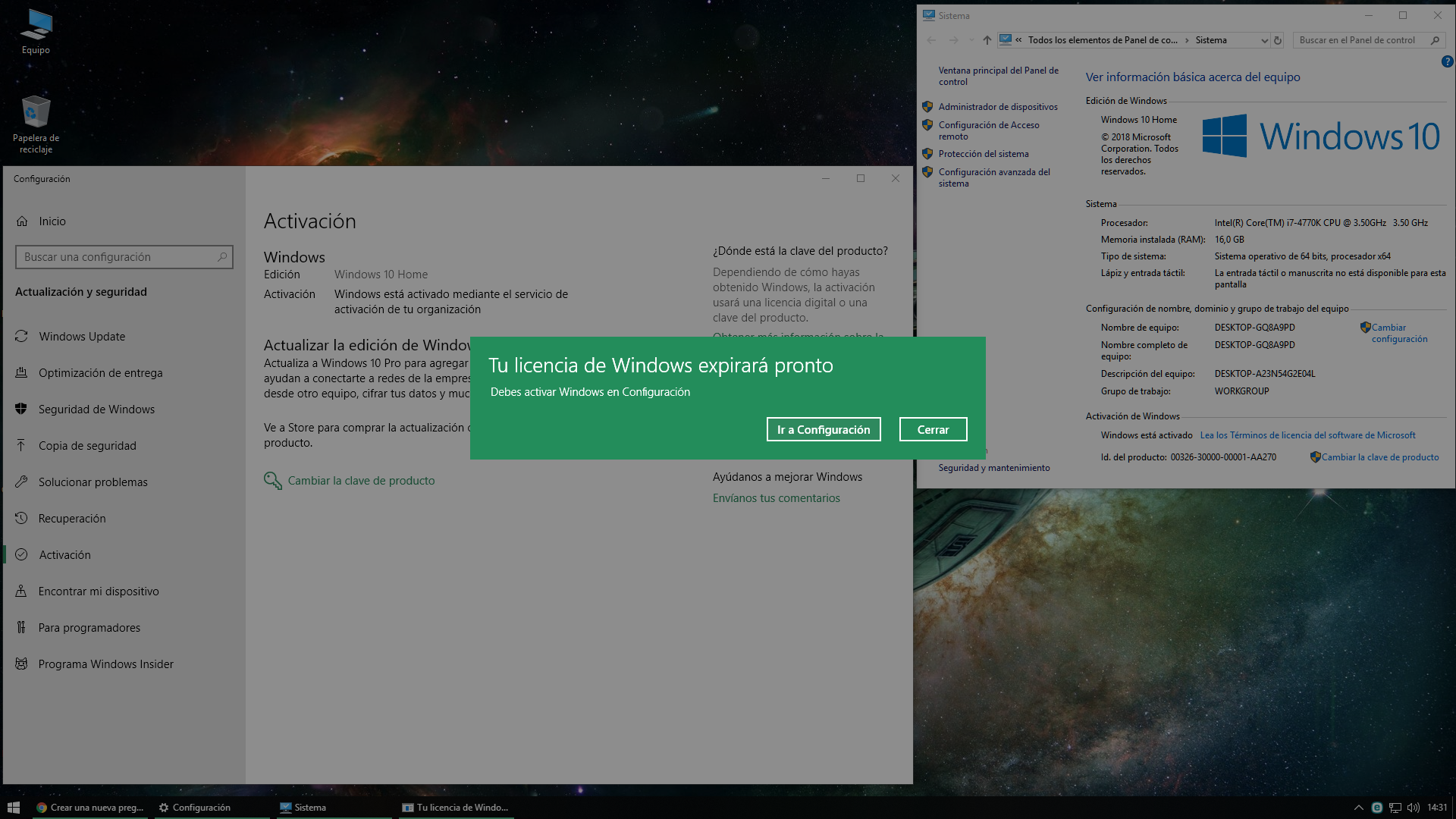
Task: Click the Seguridad de Windows shield icon
Action: pyautogui.click(x=21, y=409)
